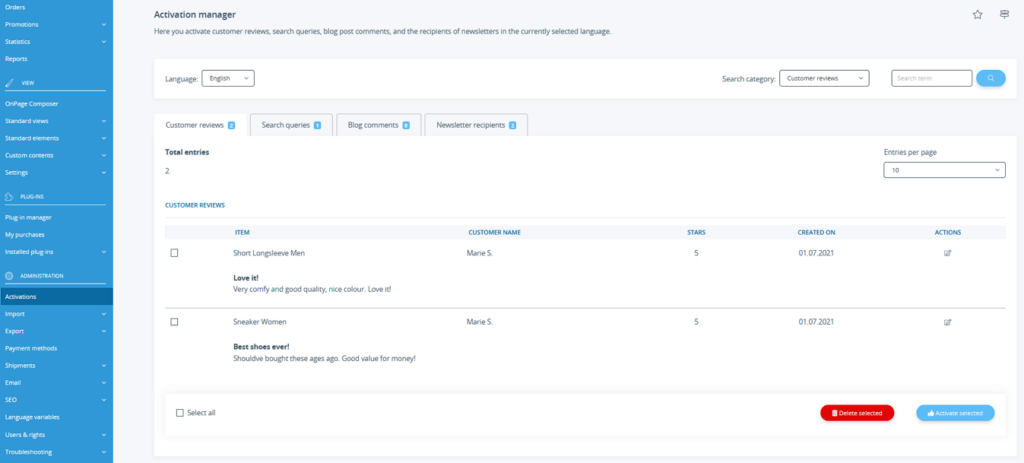Switch to the Newsletter recipients tab

(475, 125)
